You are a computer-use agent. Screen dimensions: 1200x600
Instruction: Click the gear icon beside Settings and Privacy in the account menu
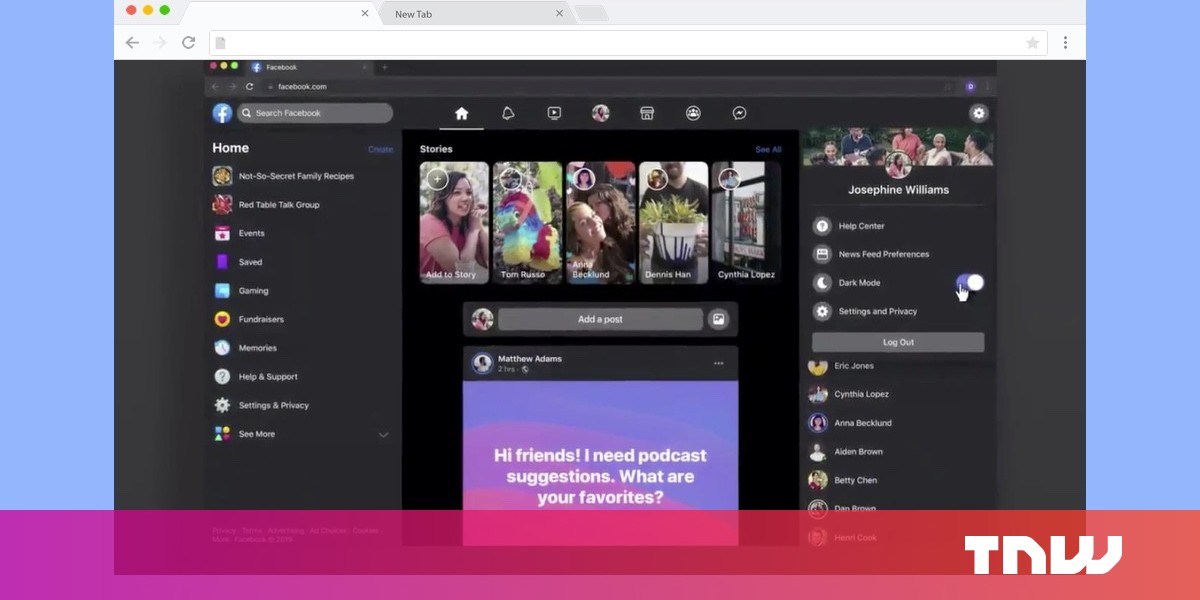[x=822, y=312]
